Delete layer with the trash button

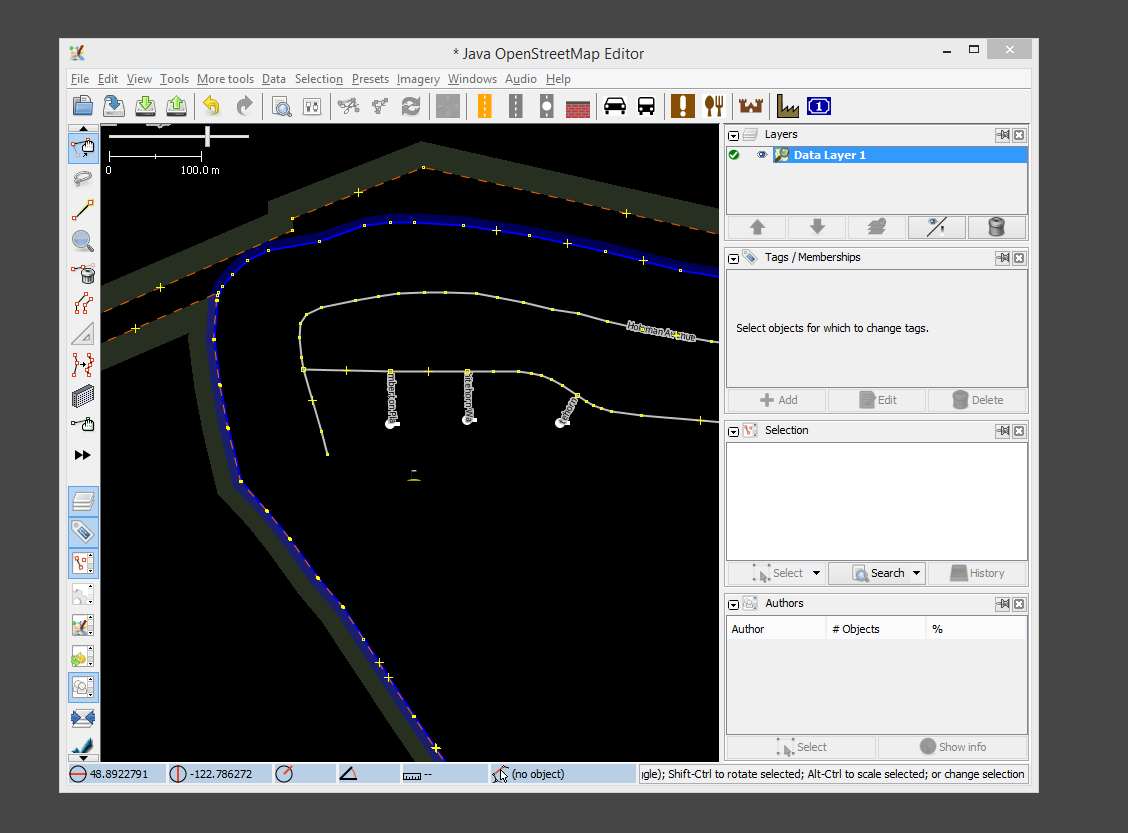click(996, 227)
